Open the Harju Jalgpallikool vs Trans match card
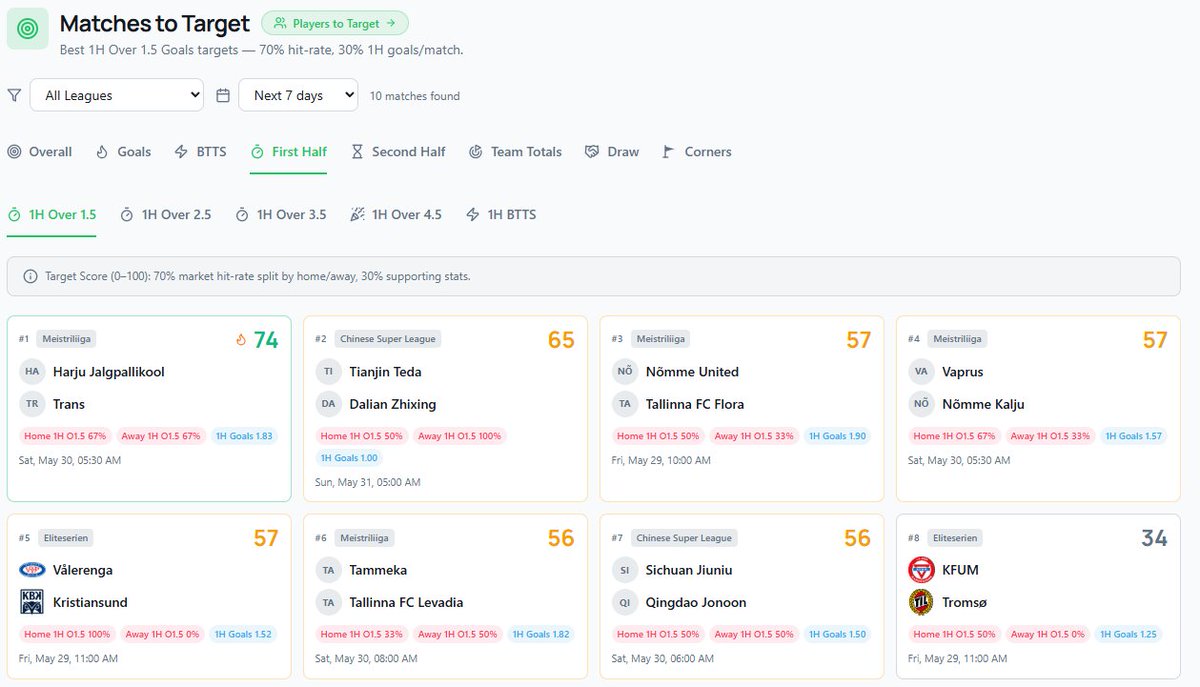 (149, 409)
